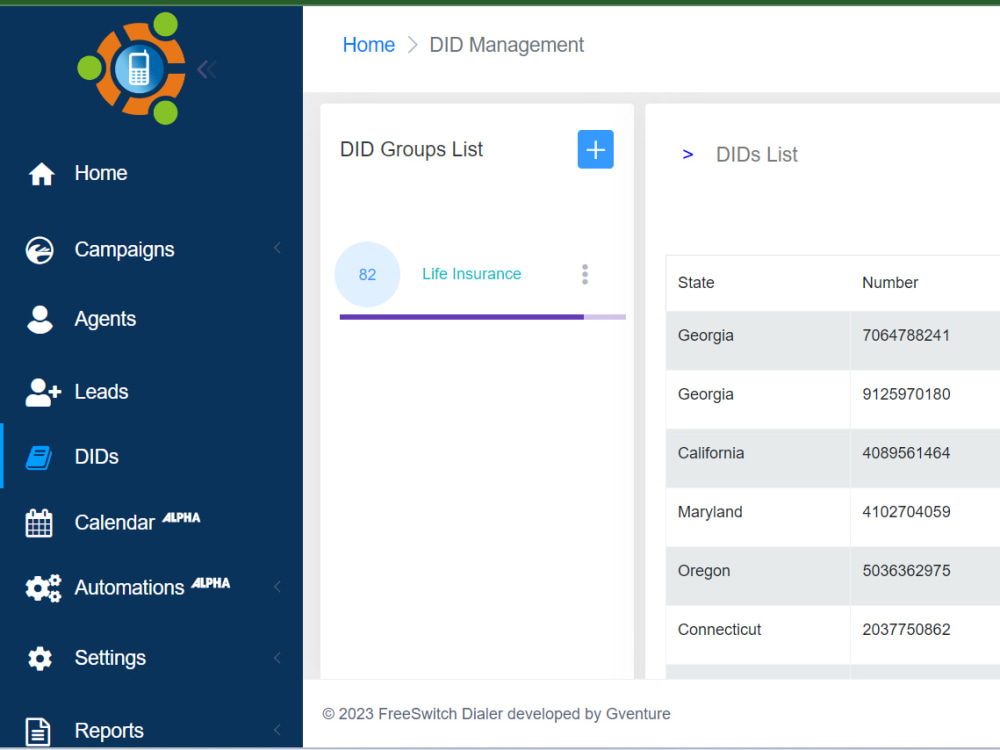Open the Calendar icon

pos(41,522)
